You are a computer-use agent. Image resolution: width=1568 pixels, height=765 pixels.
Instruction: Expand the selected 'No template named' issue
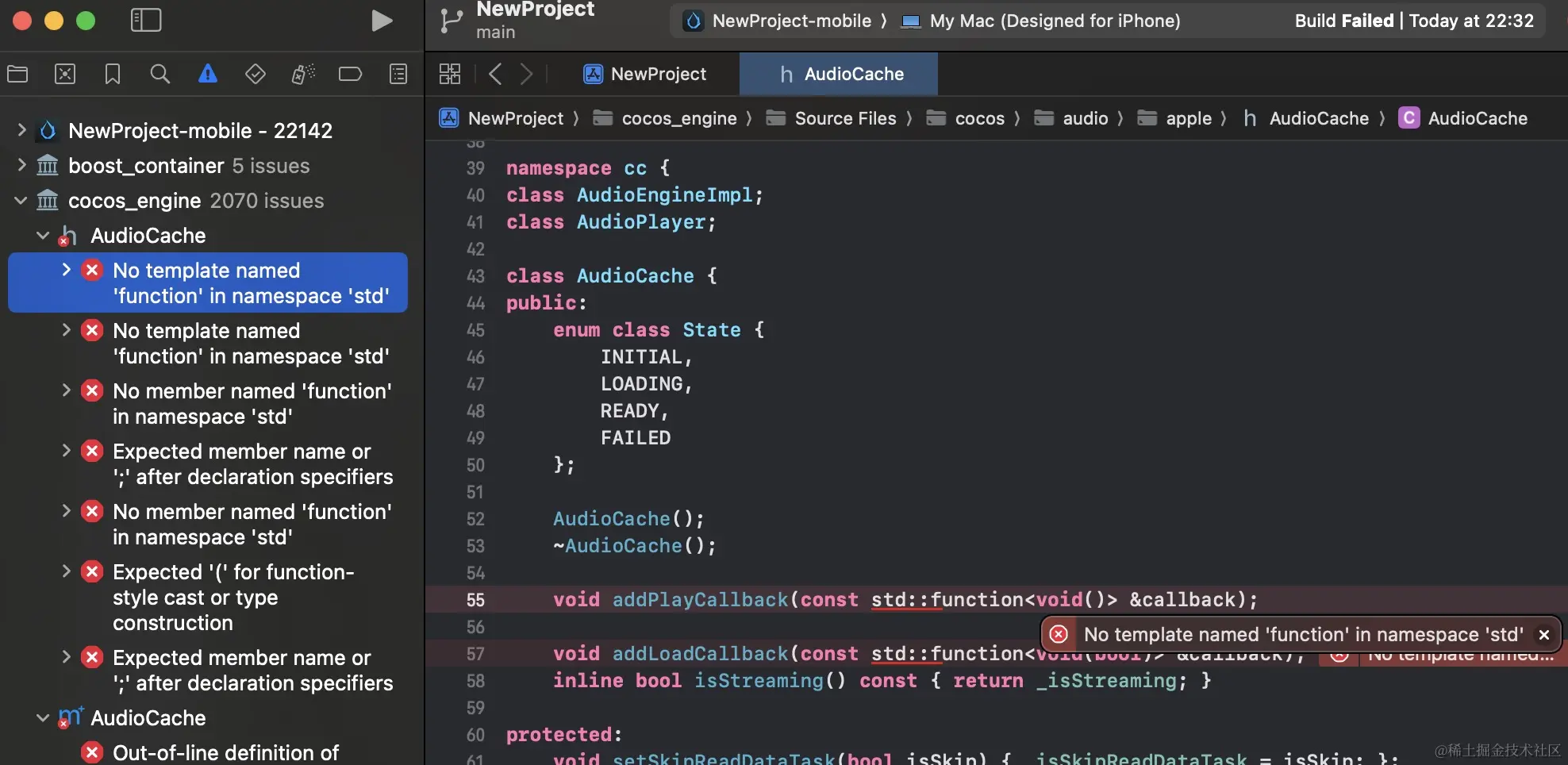click(67, 270)
